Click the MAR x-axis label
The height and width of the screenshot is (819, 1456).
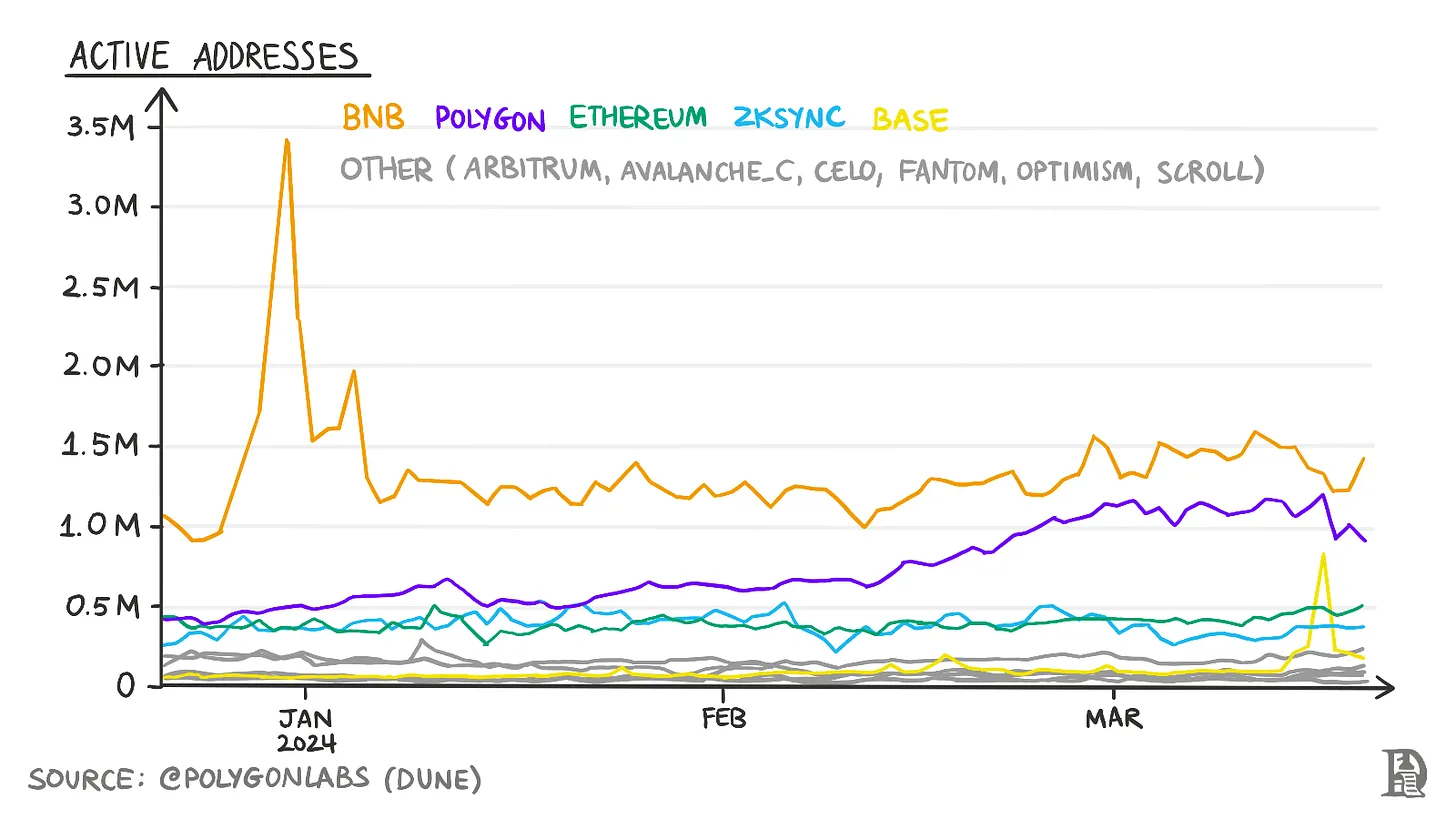coord(1114,720)
